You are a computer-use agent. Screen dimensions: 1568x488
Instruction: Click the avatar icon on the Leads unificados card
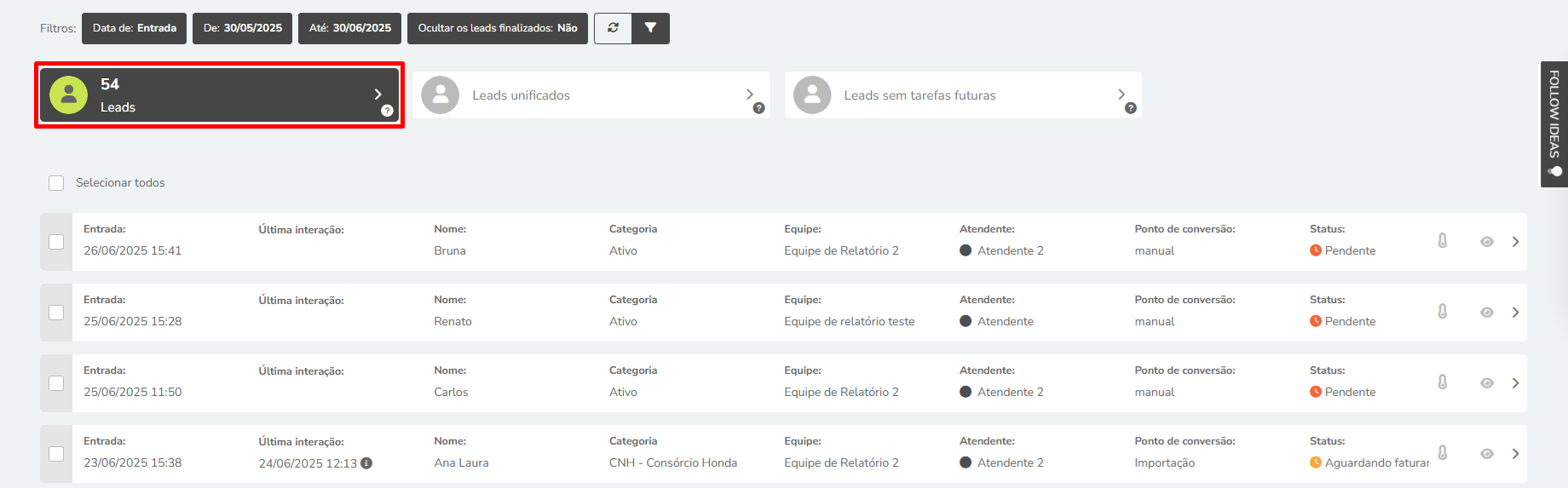click(441, 95)
